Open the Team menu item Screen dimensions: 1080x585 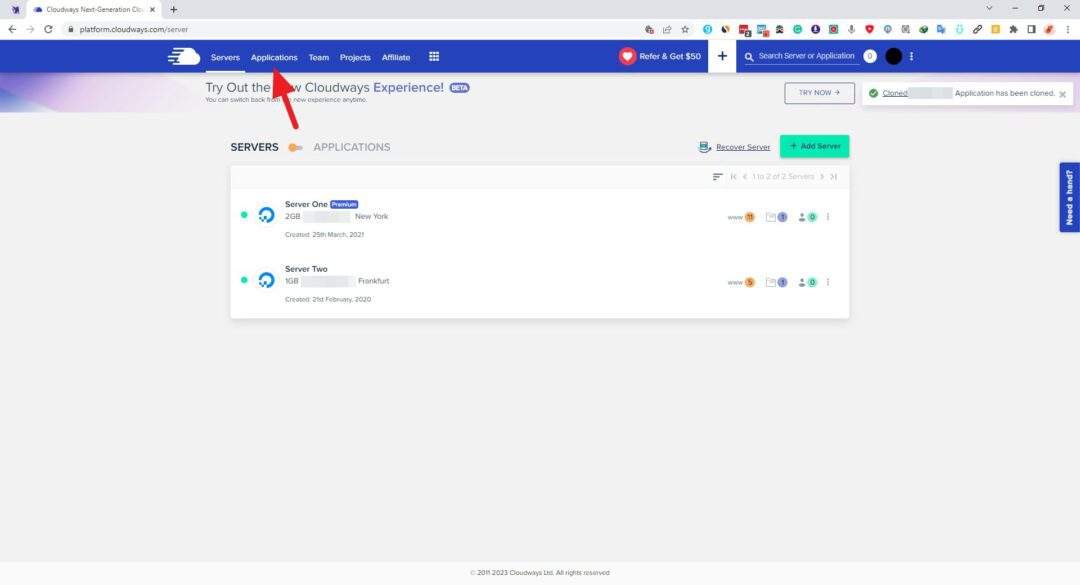(318, 57)
